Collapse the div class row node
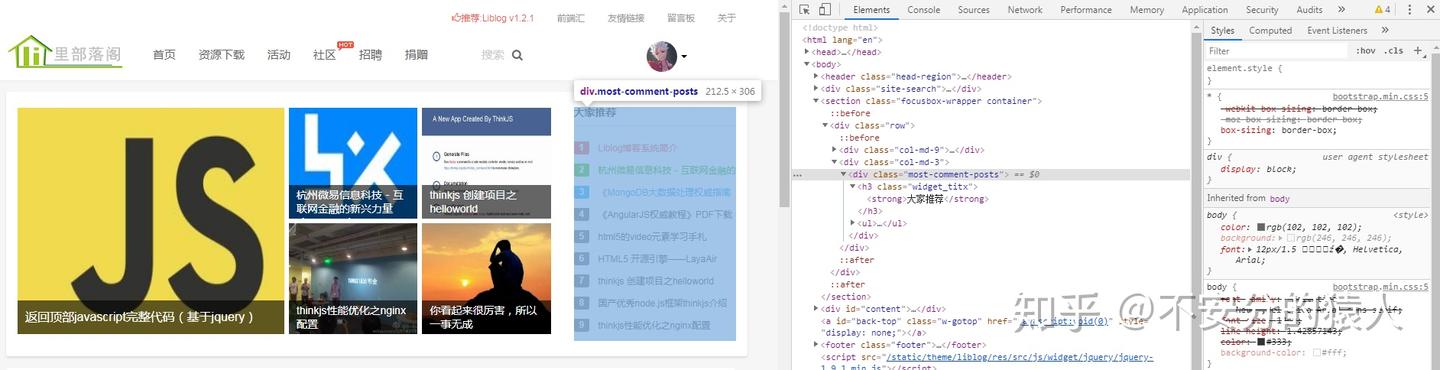 (826, 125)
